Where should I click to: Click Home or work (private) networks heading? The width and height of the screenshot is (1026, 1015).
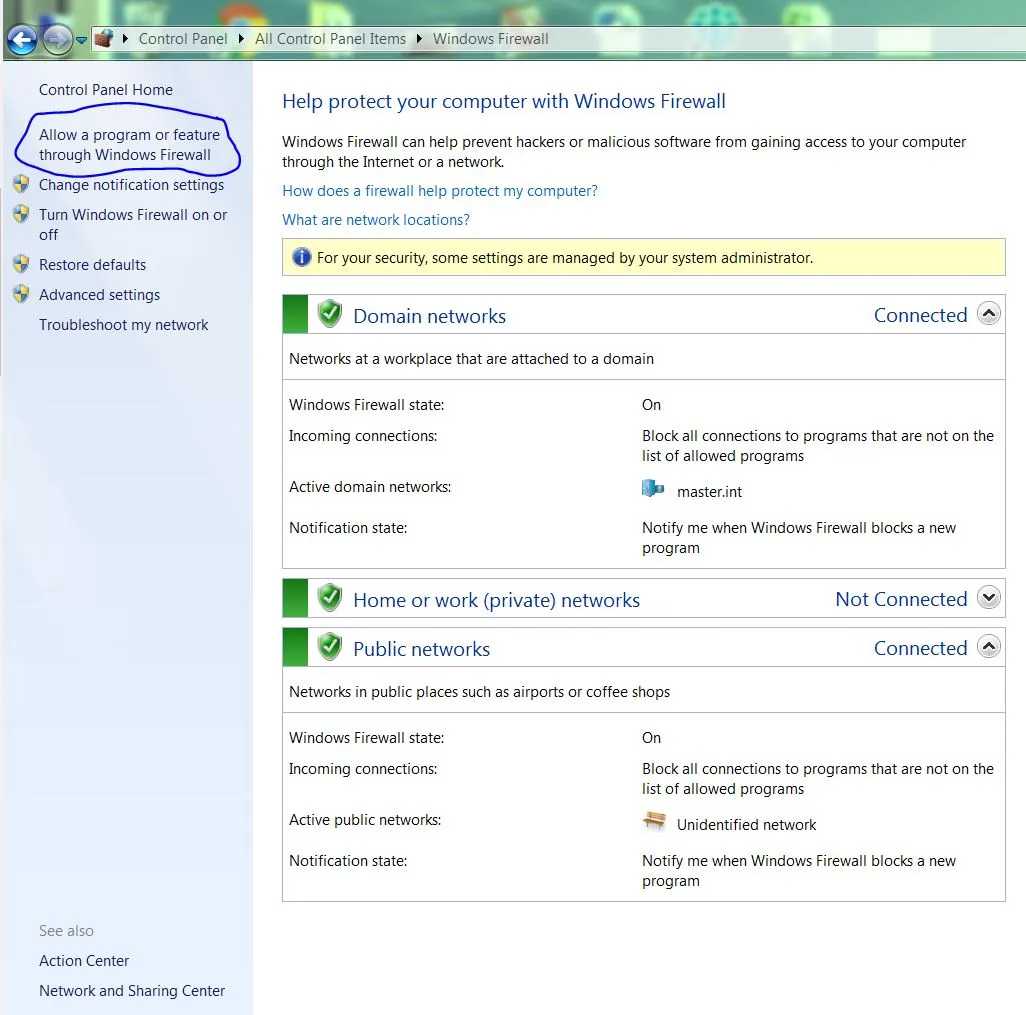coord(497,600)
